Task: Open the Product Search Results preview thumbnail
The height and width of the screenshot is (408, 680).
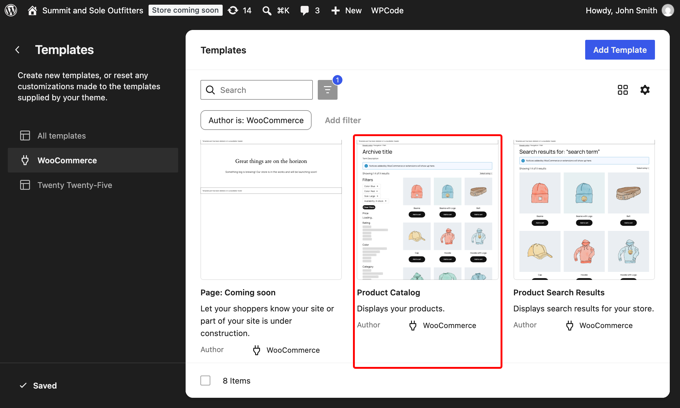Action: coord(584,209)
